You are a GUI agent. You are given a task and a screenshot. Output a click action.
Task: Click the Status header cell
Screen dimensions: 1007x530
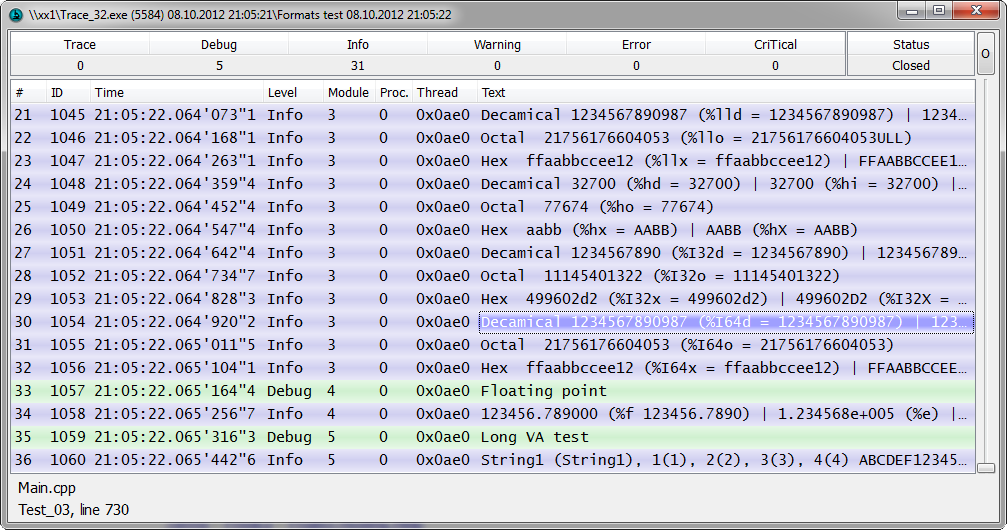911,44
